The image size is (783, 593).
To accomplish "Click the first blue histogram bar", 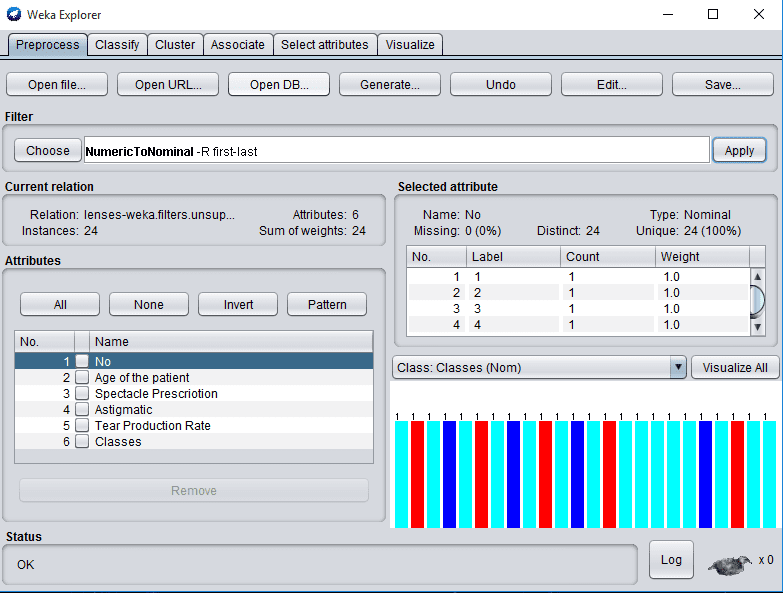I will (x=449, y=474).
